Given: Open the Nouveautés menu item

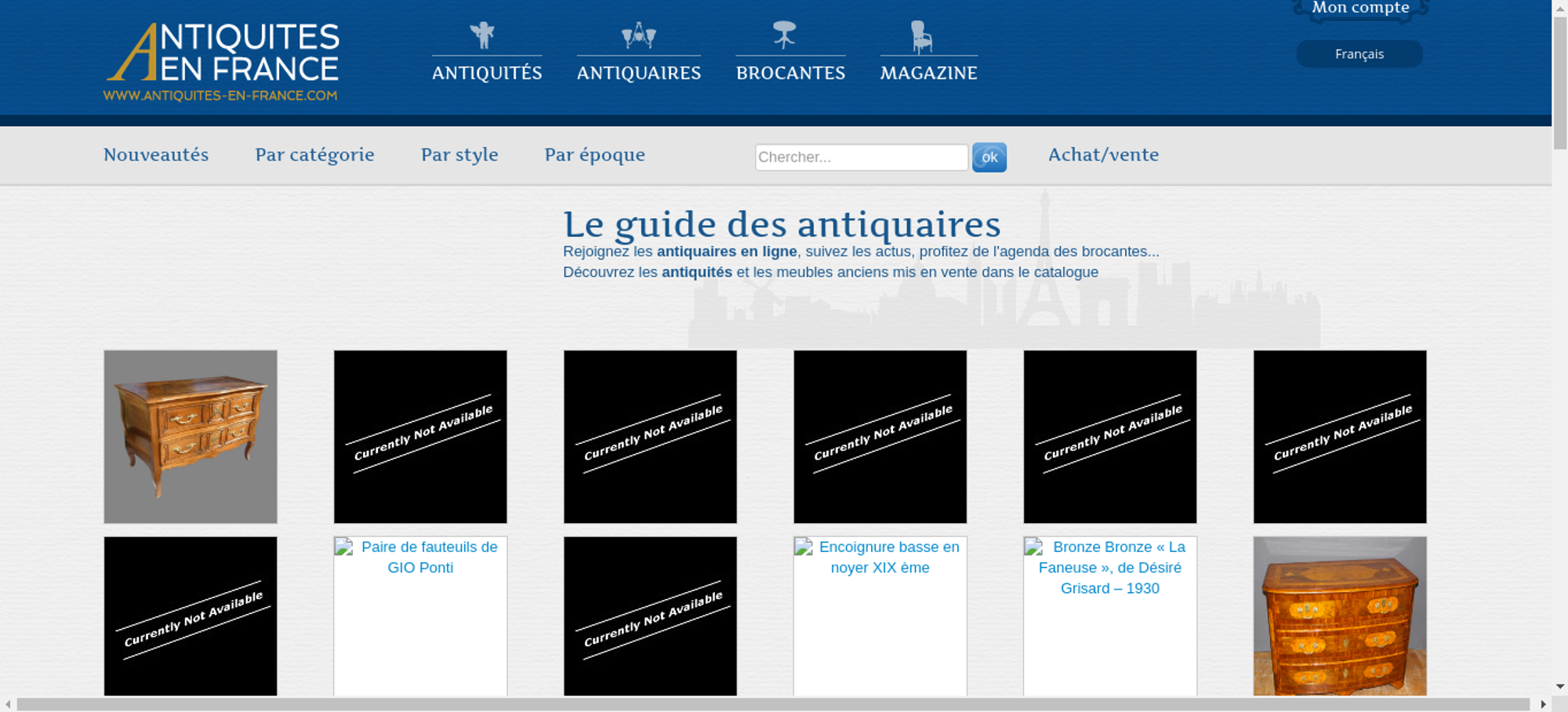Looking at the screenshot, I should click(x=156, y=154).
